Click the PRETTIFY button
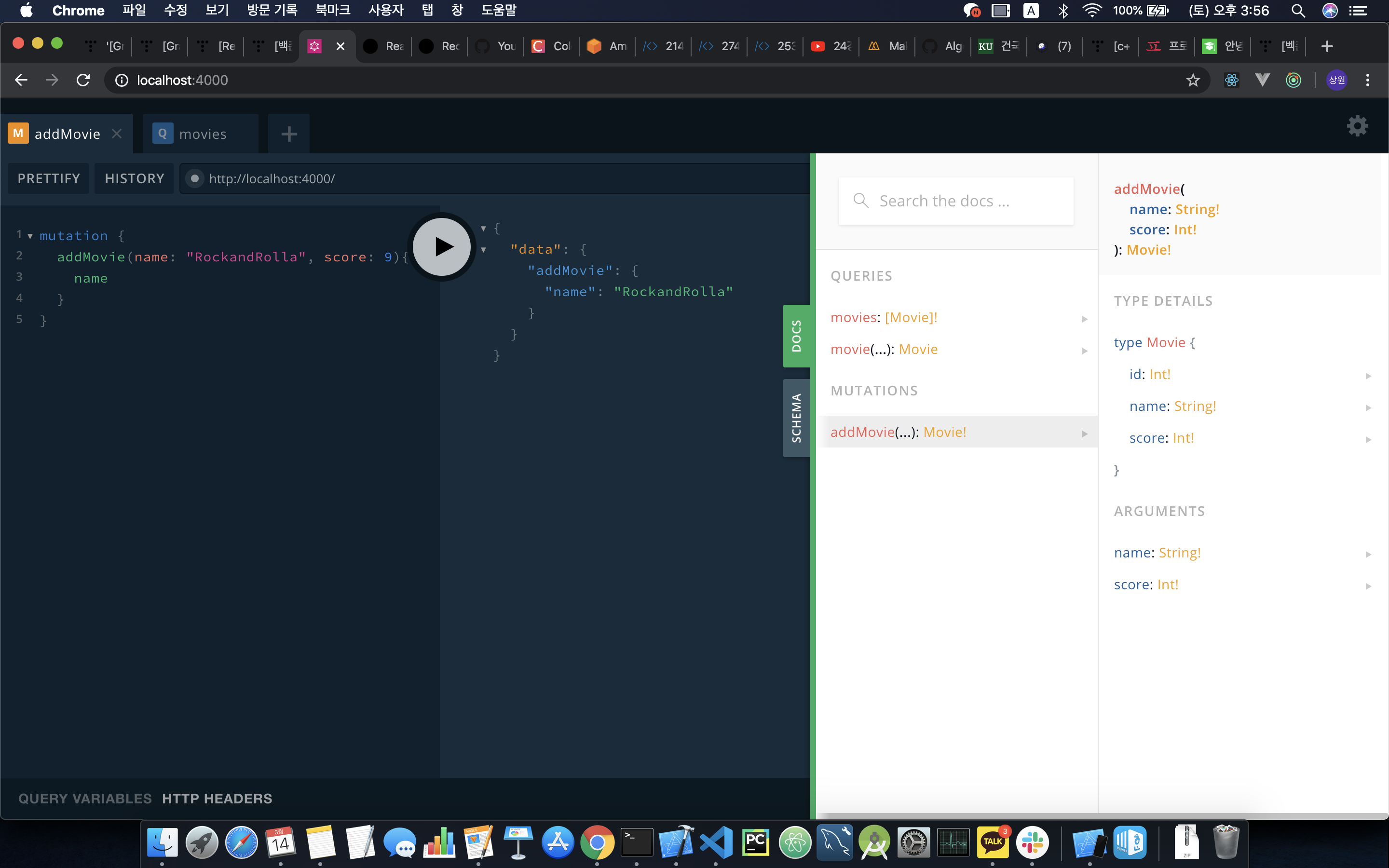The width and height of the screenshot is (1389, 868). pos(49,178)
